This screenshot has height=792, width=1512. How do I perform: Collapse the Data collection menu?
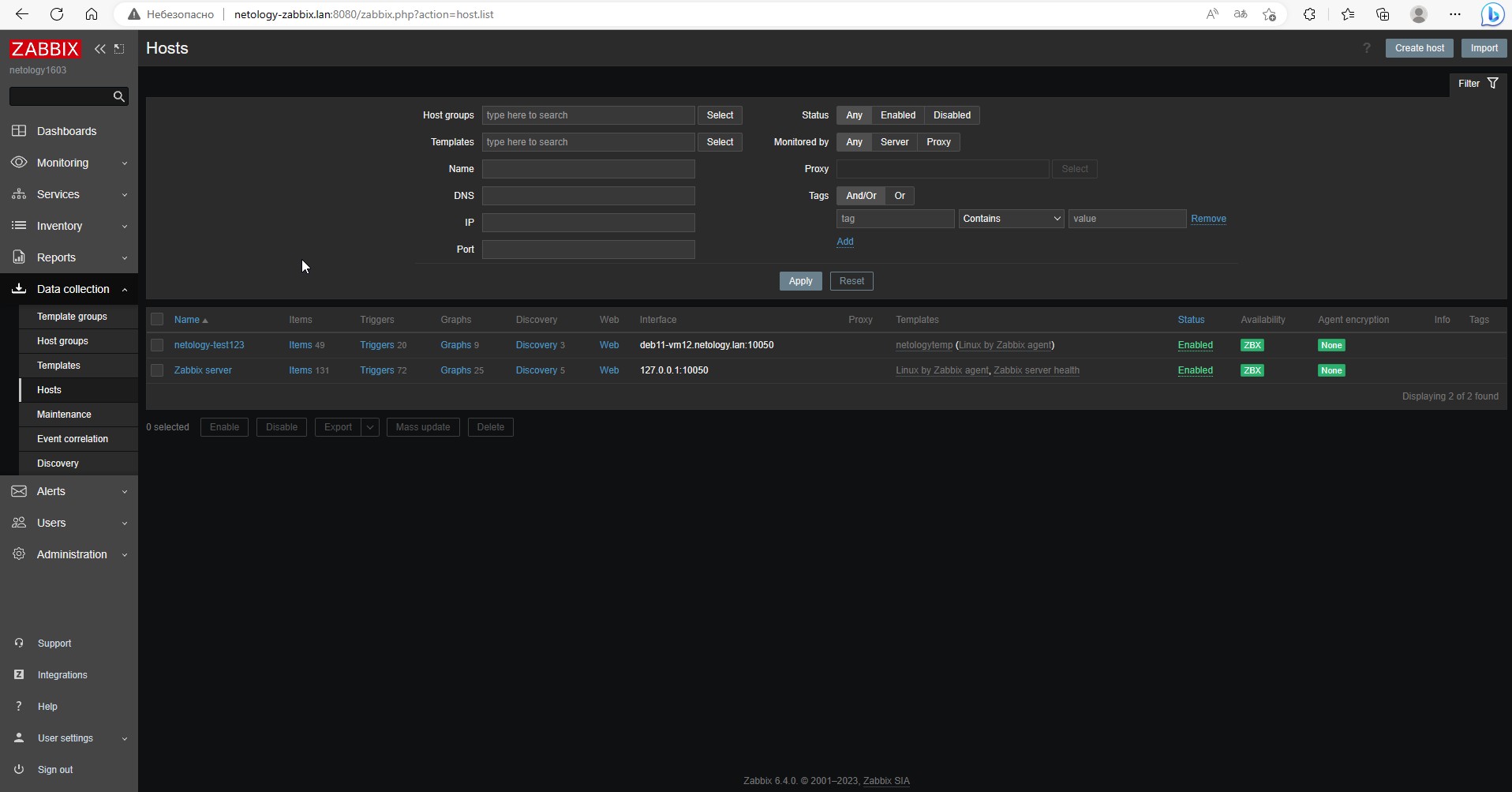[x=124, y=289]
